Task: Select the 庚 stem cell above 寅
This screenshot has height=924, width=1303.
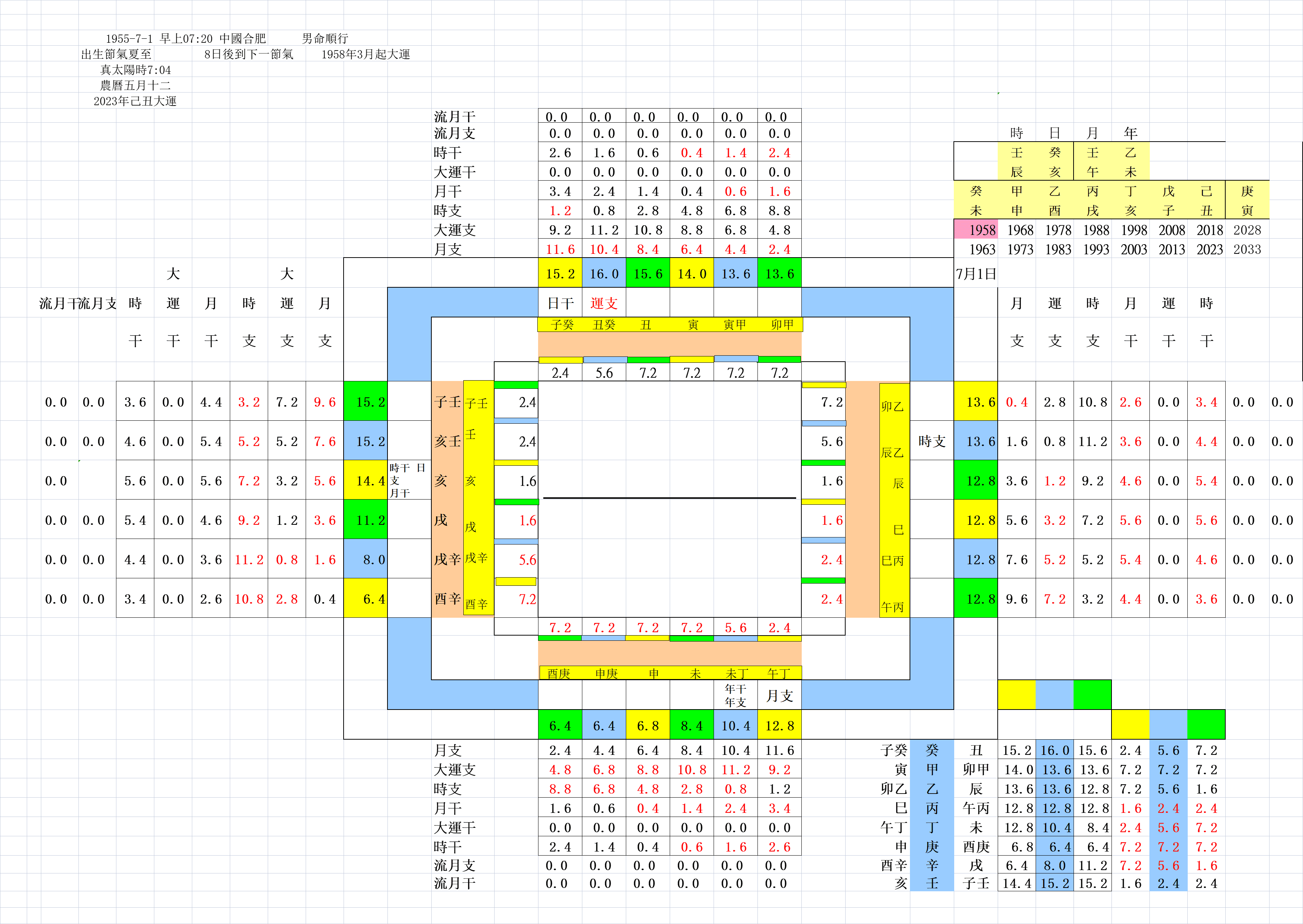Action: coord(1247,191)
